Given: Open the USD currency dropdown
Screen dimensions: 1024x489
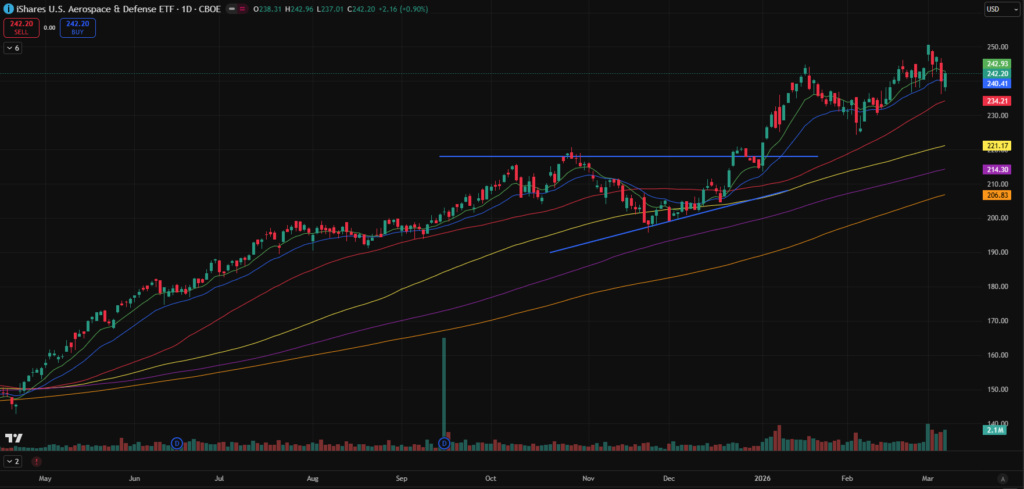Looking at the screenshot, I should [x=996, y=9].
